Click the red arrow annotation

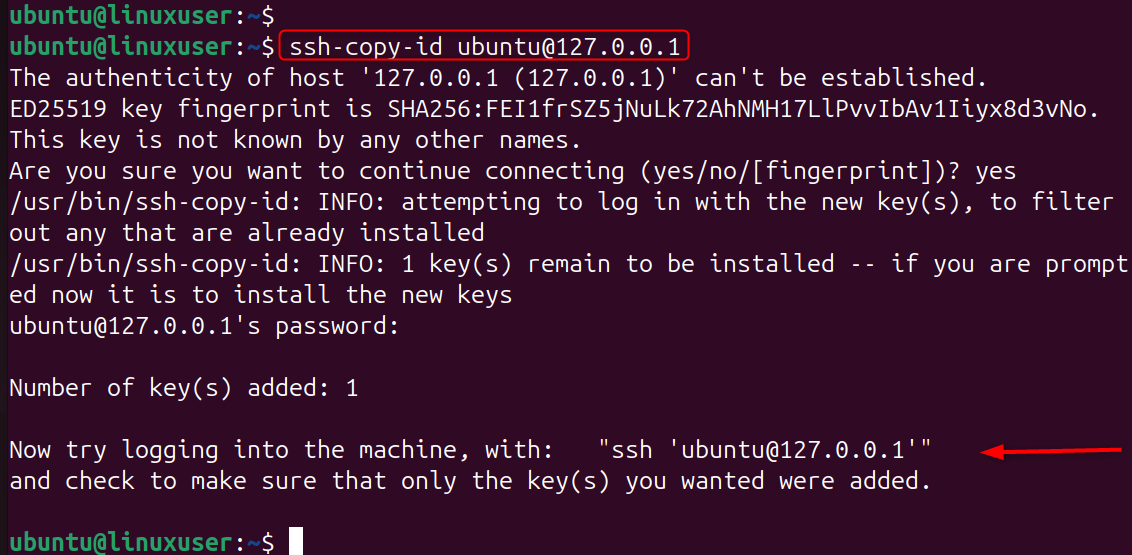[x=1051, y=453]
